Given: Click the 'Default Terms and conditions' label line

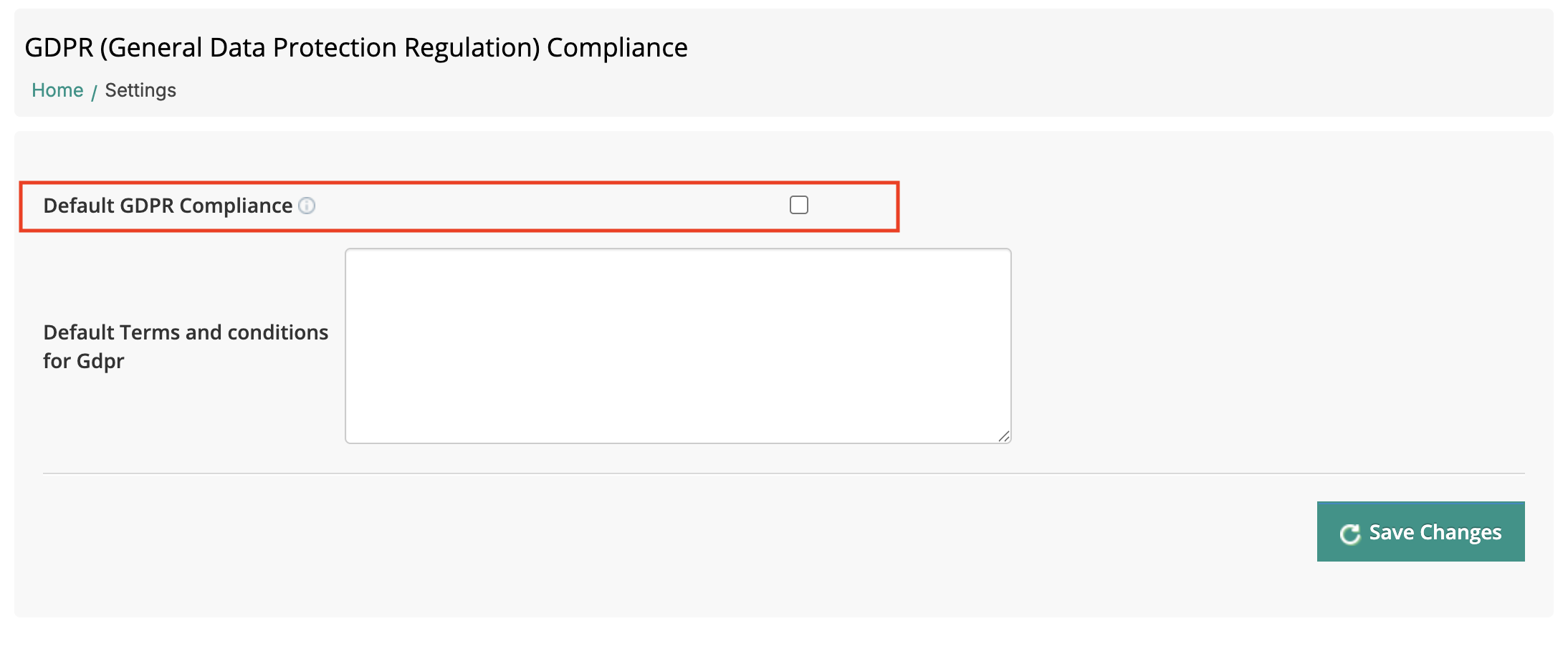Looking at the screenshot, I should coord(186,333).
